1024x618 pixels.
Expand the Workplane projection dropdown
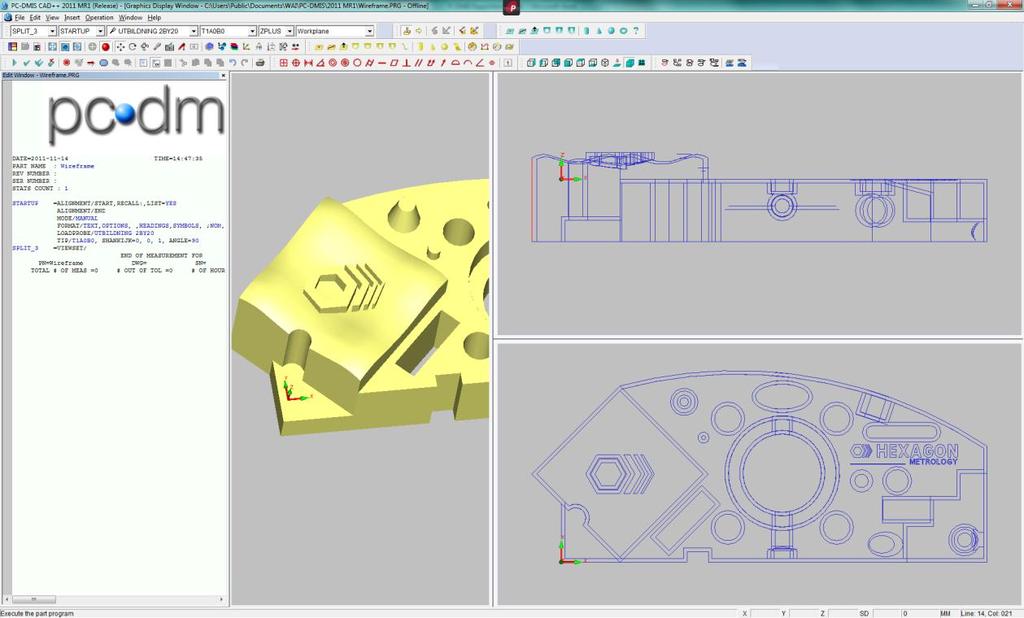pos(369,31)
